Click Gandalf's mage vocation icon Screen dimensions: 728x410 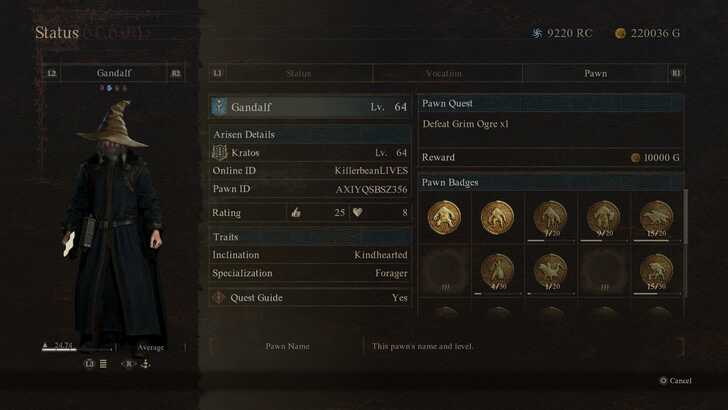(x=219, y=106)
